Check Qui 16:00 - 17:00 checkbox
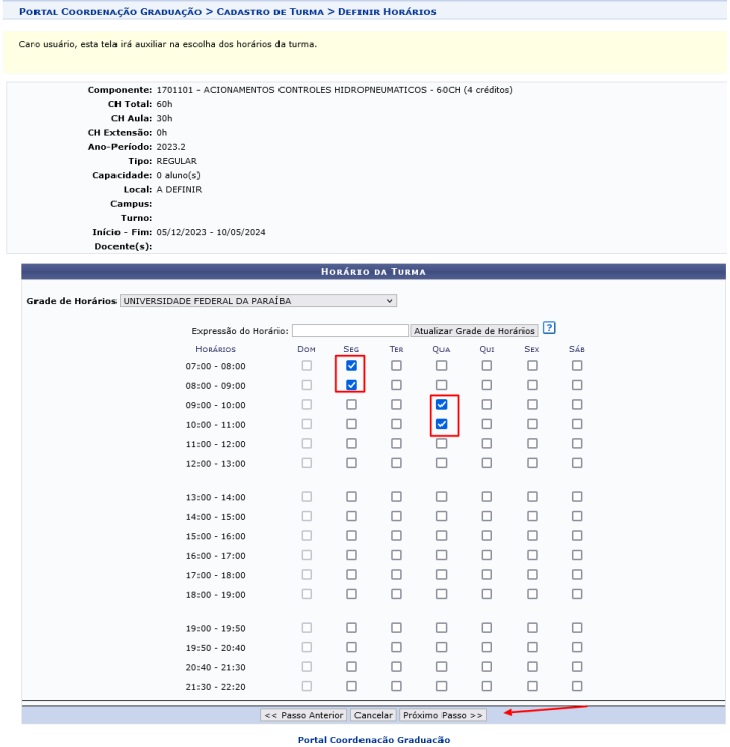This screenshot has width=730, height=747. pos(487,555)
